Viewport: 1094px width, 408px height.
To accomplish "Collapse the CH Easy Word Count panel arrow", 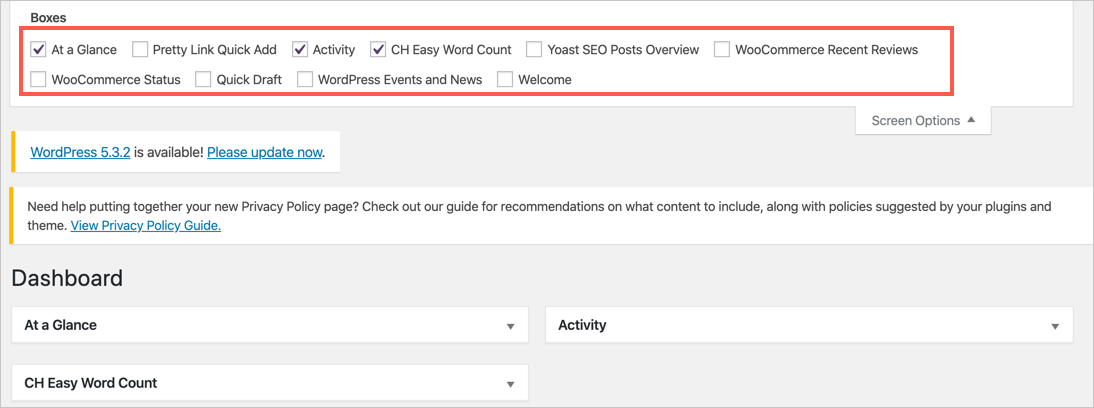I will (510, 384).
